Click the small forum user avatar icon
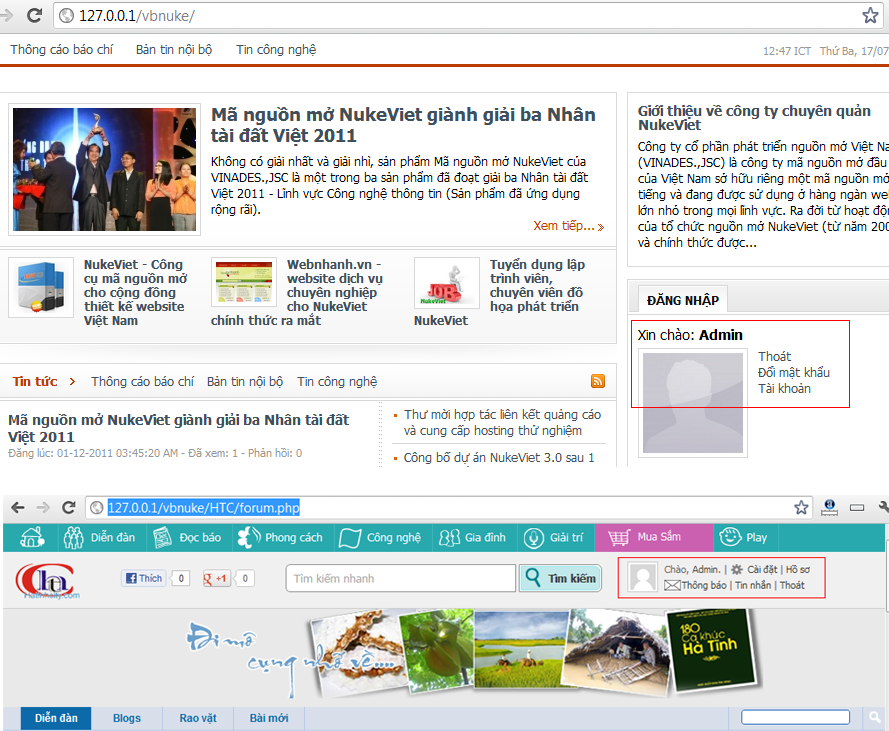 (x=643, y=577)
